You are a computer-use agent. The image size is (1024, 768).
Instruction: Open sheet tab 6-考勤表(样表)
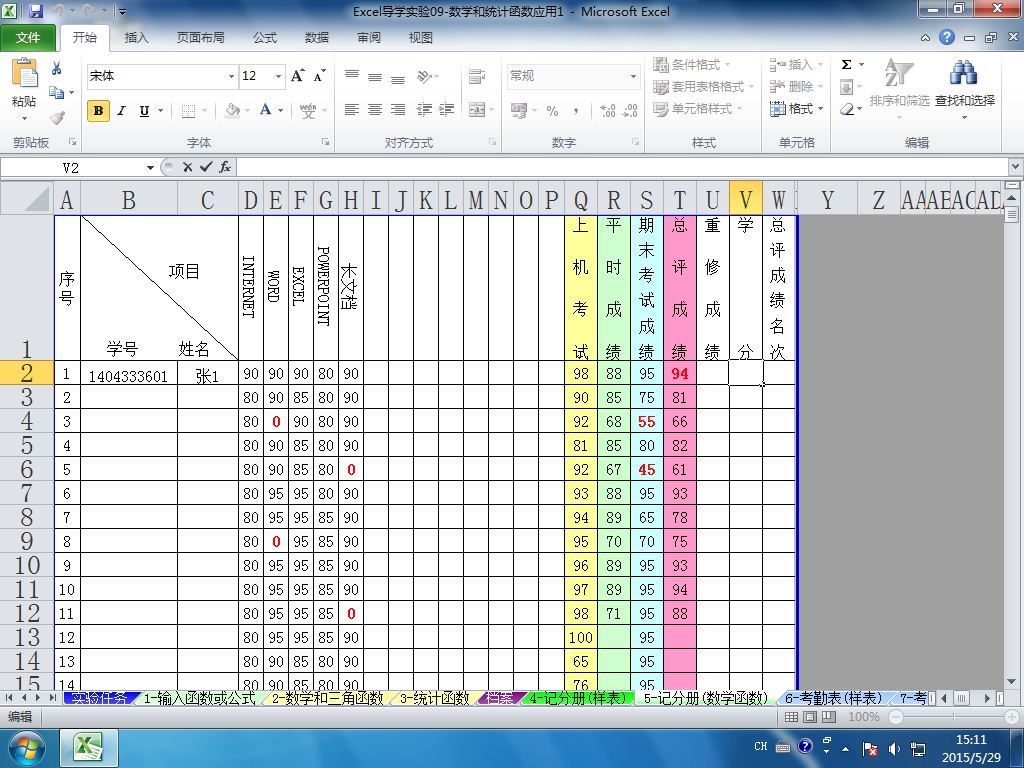[833, 698]
